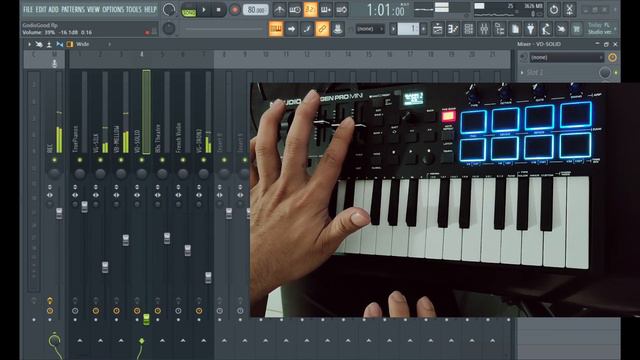Screen dimensions: 640x360
Task: Click the arrow step-edit icon
Action: coord(291,29)
